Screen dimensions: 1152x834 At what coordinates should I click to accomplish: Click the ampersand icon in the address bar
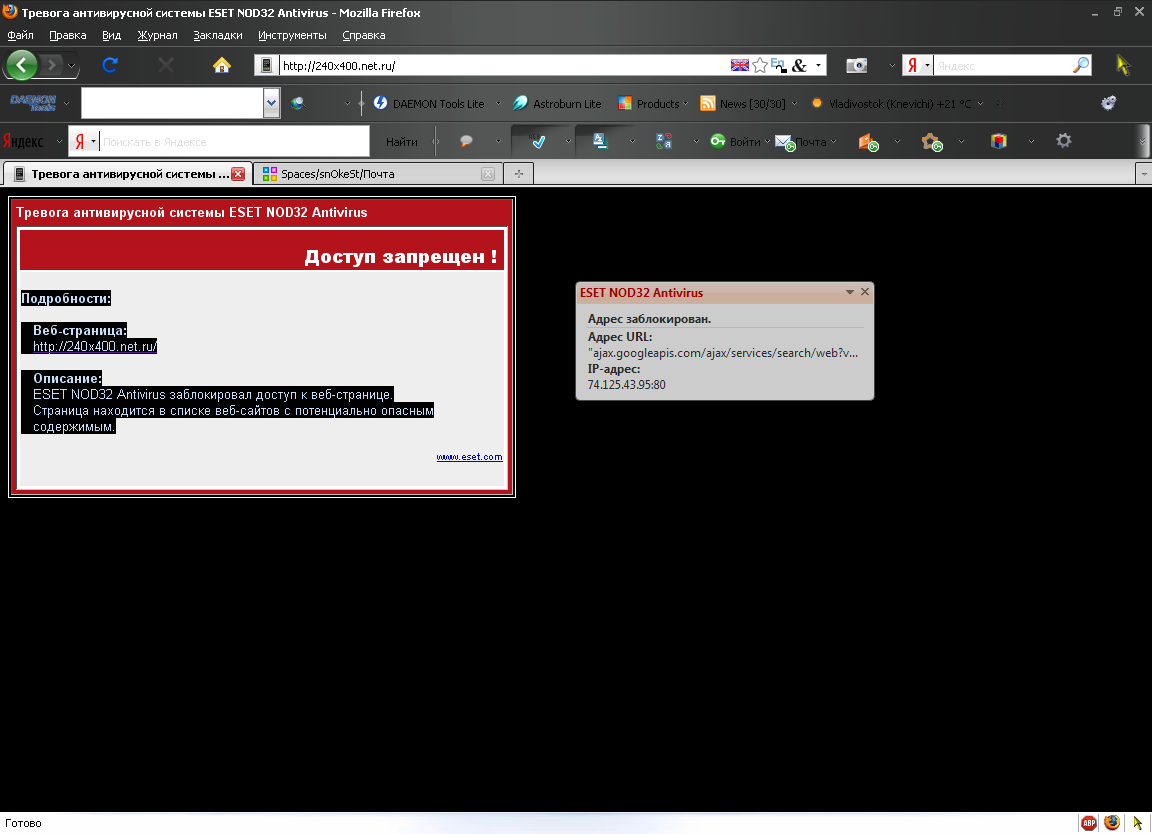[x=799, y=65]
